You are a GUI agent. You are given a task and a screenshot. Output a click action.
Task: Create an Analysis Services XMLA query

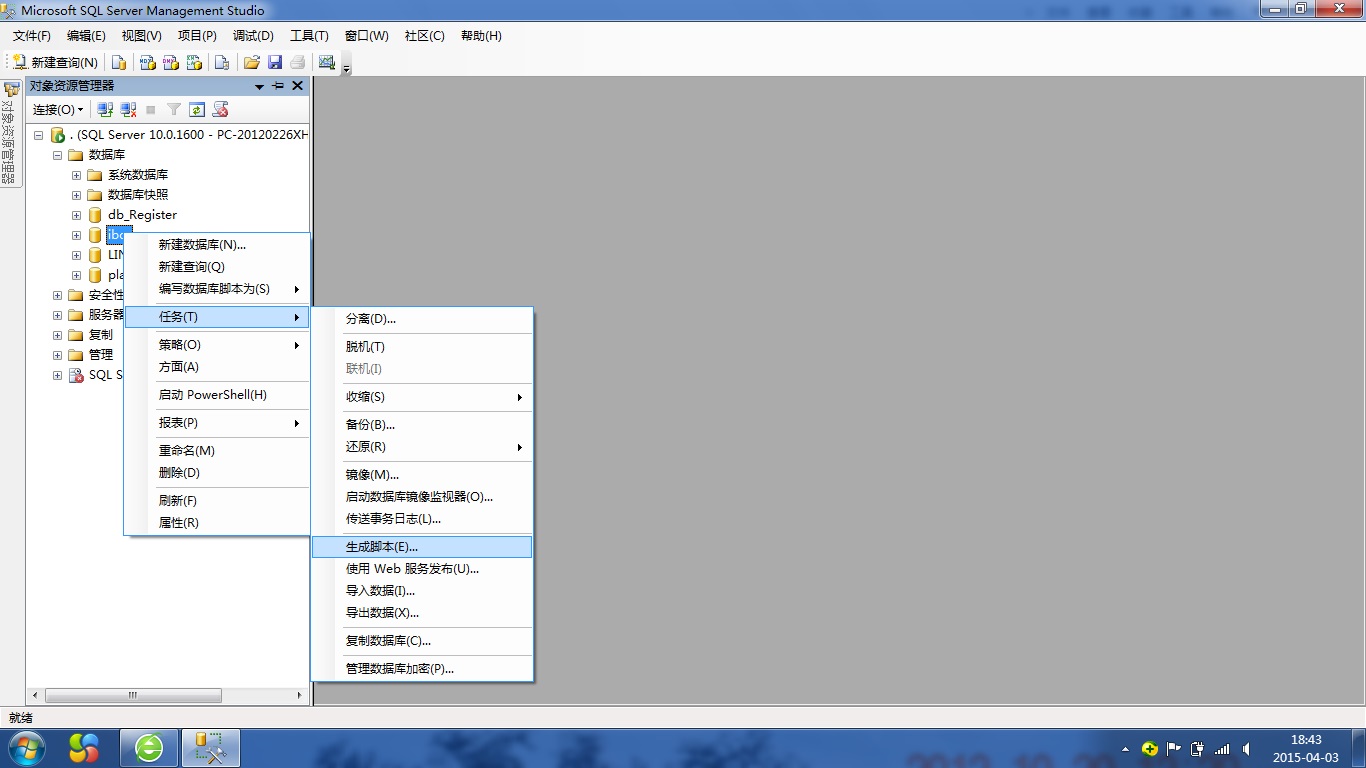(195, 62)
